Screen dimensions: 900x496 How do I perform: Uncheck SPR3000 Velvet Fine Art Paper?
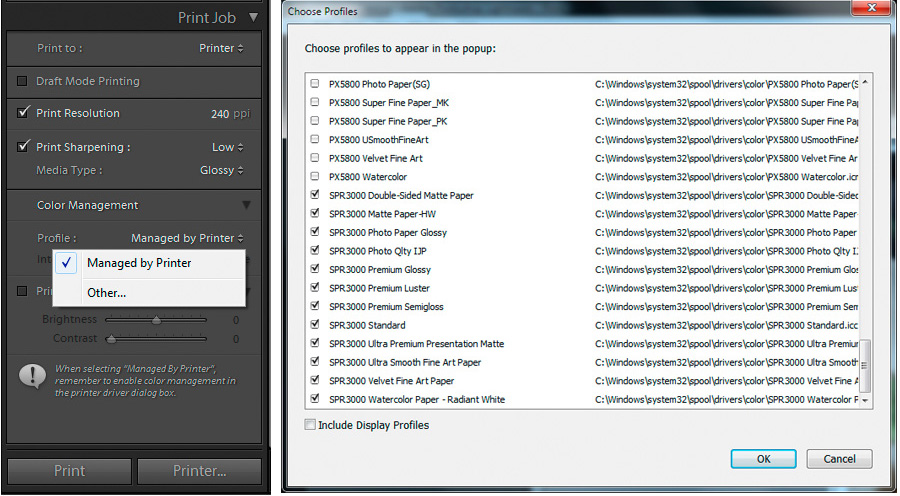click(x=315, y=380)
